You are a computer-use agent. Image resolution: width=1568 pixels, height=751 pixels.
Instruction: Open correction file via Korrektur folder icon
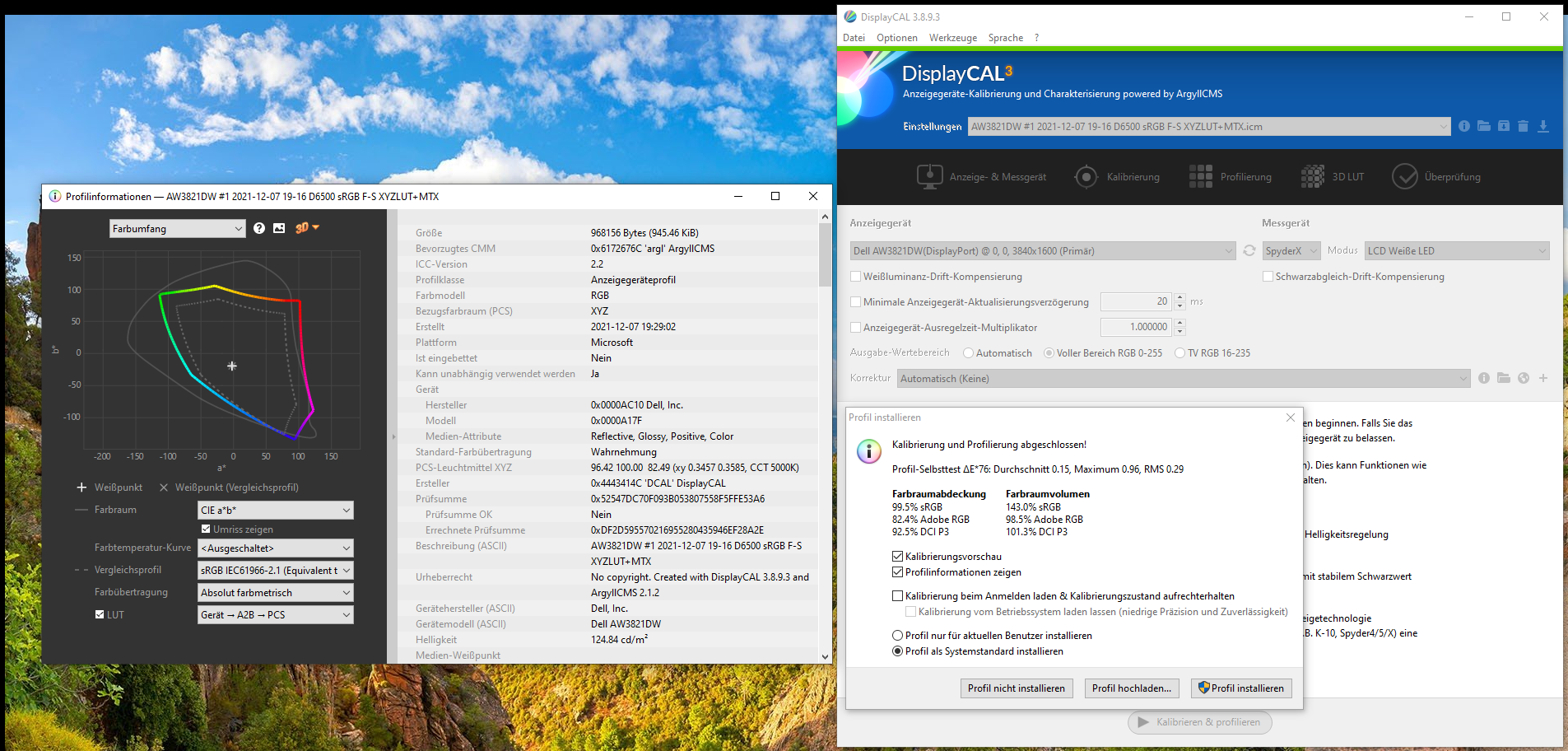tap(1504, 378)
